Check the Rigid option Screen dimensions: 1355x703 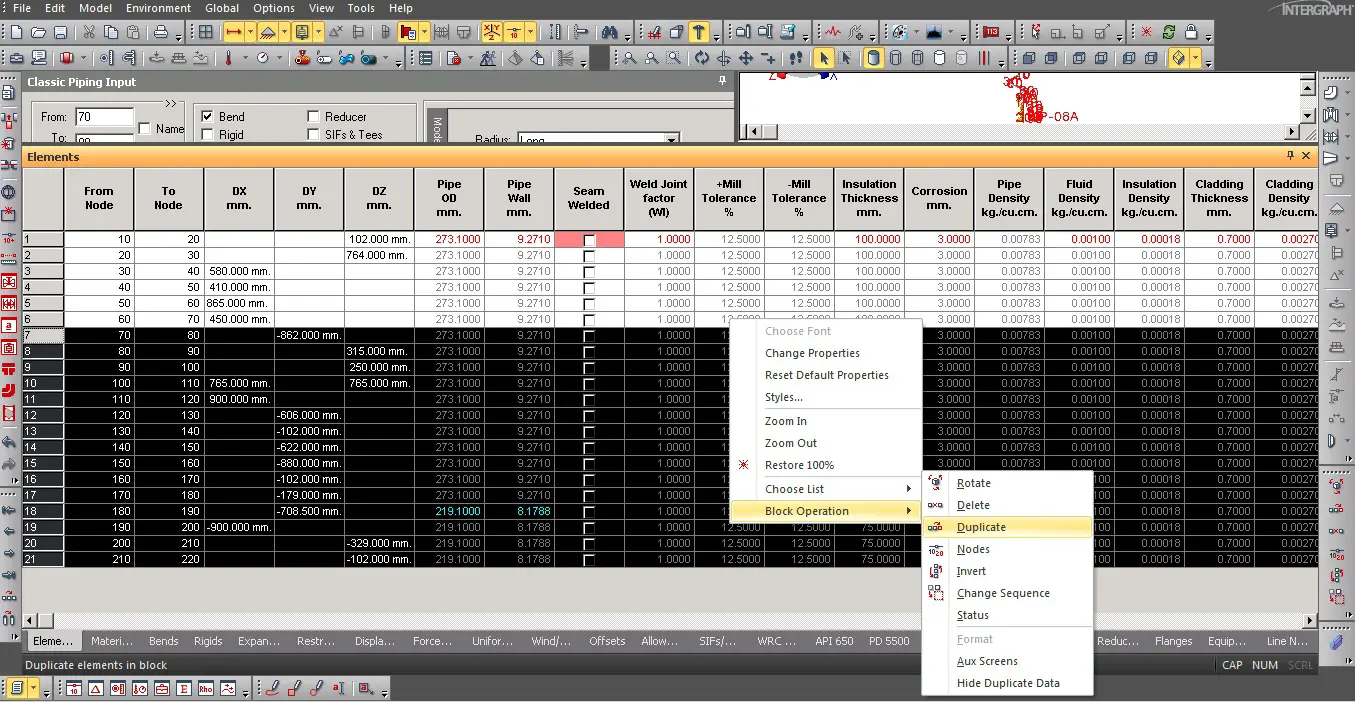tap(206, 133)
